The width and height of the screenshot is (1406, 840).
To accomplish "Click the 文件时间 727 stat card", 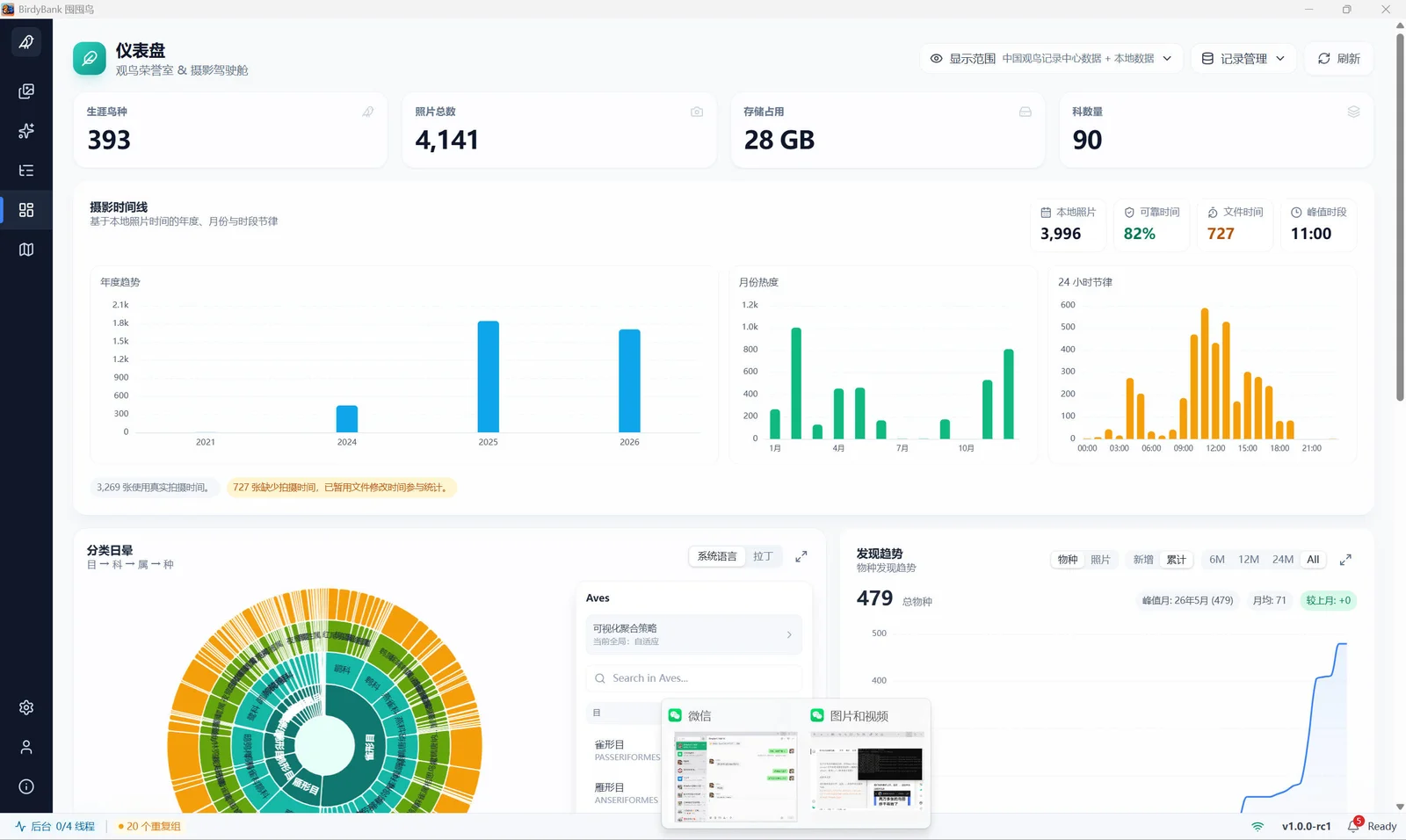I will pyautogui.click(x=1235, y=225).
